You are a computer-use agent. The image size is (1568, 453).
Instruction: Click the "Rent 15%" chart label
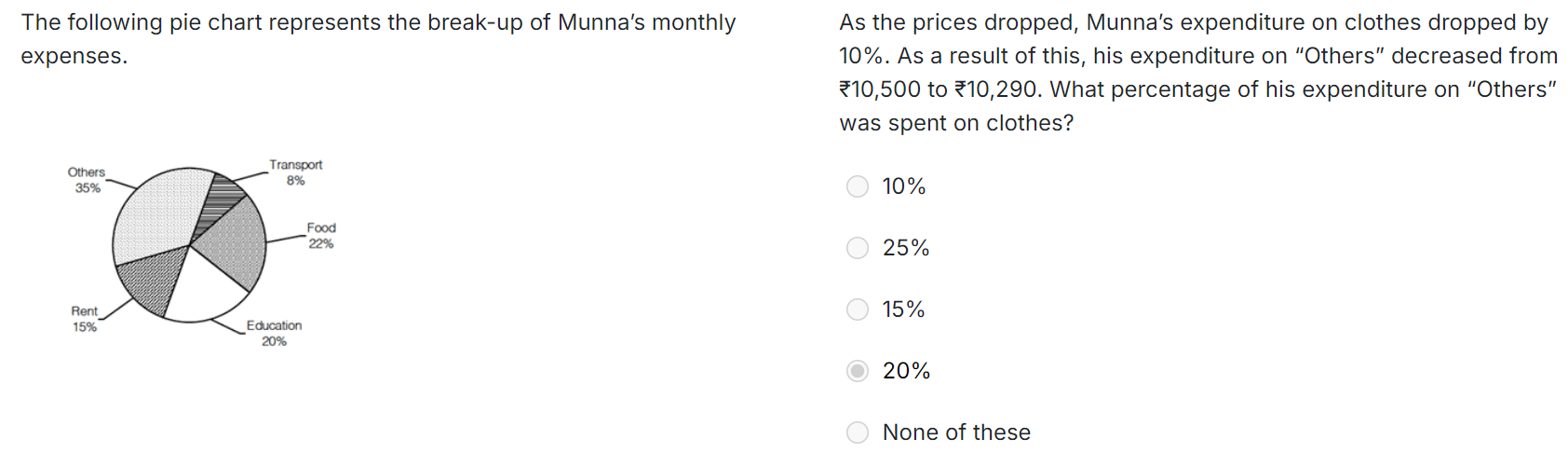point(85,319)
